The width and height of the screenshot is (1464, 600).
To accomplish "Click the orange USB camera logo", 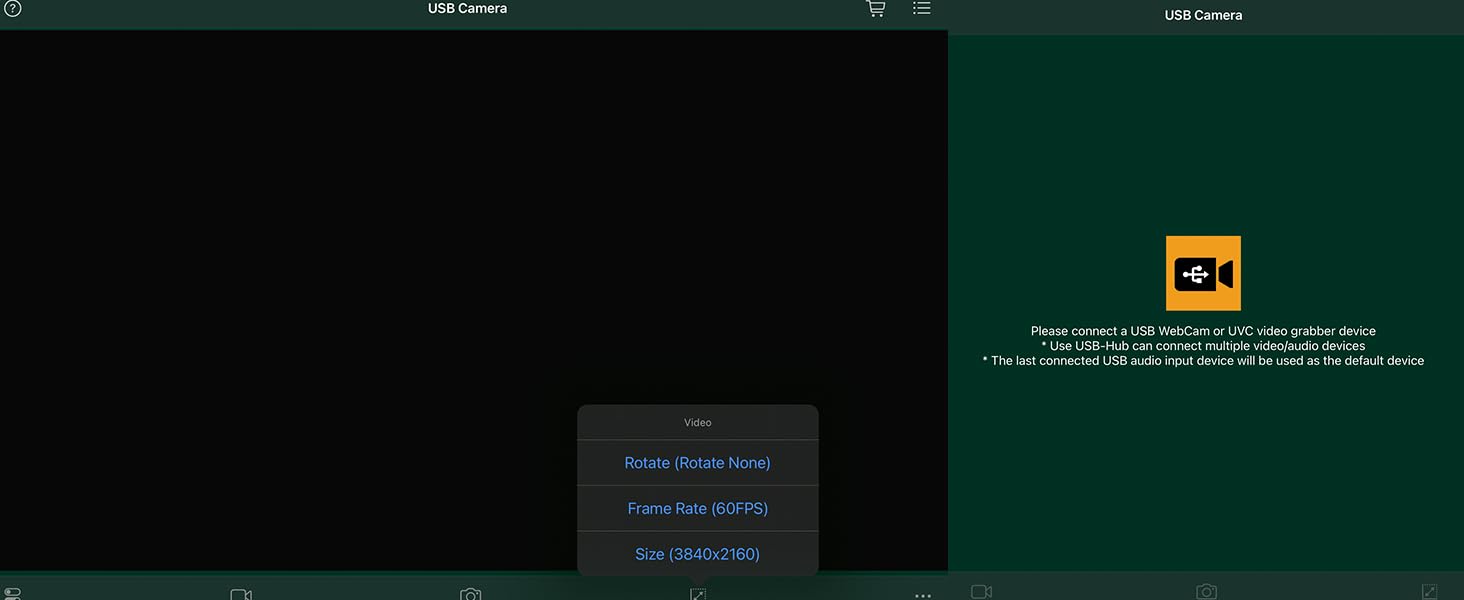I will 1203,273.
